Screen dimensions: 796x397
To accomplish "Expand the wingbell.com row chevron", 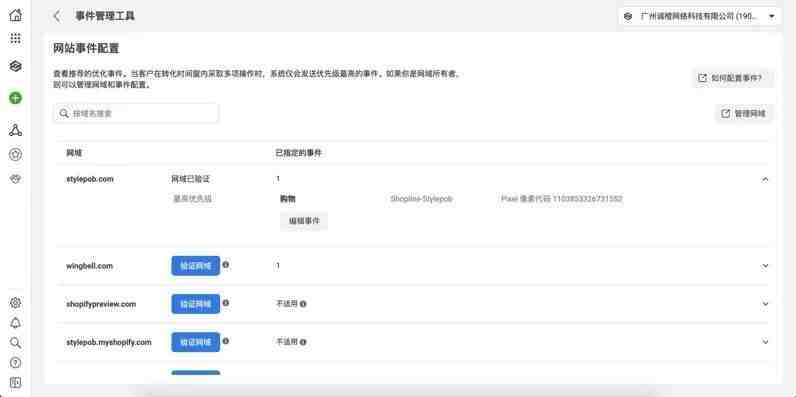I will tap(765, 266).
